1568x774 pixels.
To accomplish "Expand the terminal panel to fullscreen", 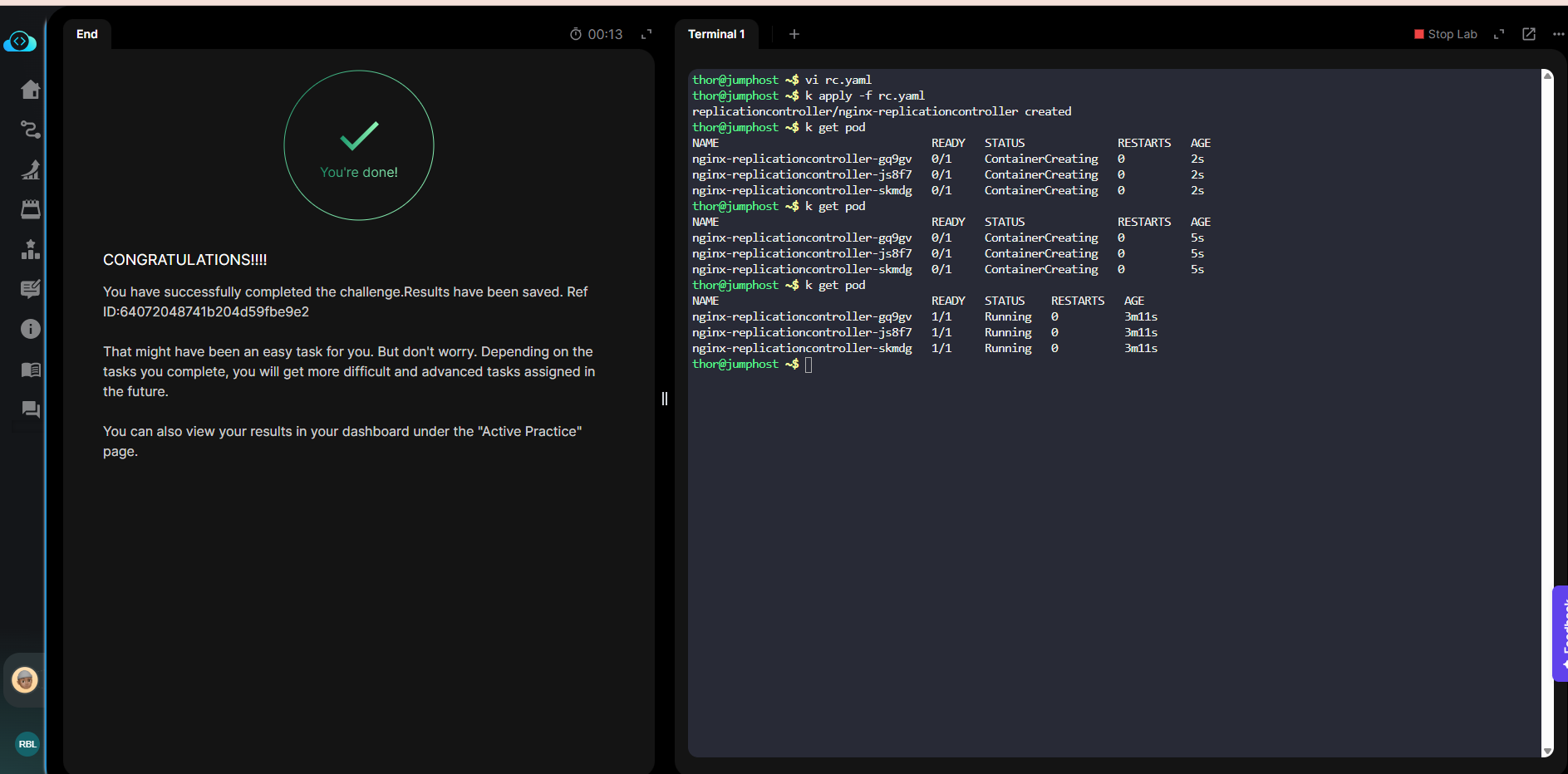I will coord(1499,34).
